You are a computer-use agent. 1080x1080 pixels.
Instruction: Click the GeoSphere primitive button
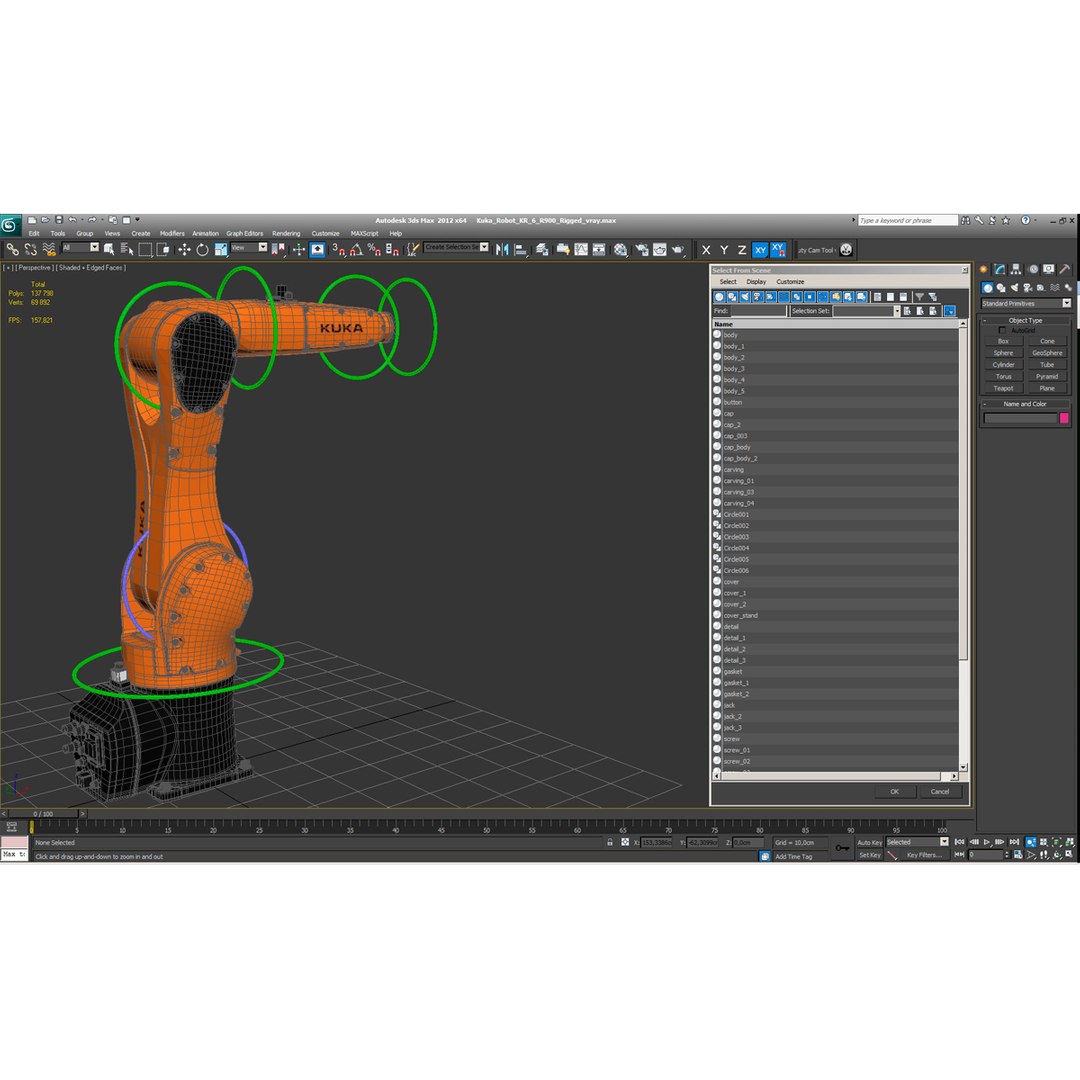coord(1047,353)
